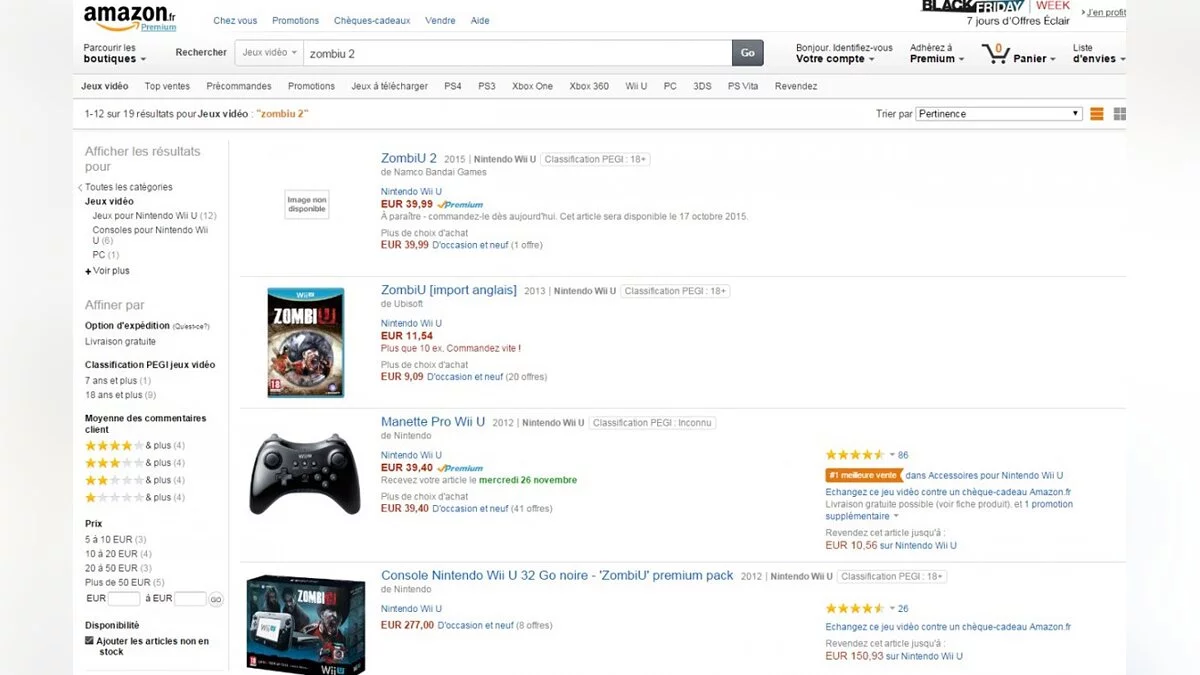Click the Prix range GO button
This screenshot has height=675, width=1200.
coord(216,599)
